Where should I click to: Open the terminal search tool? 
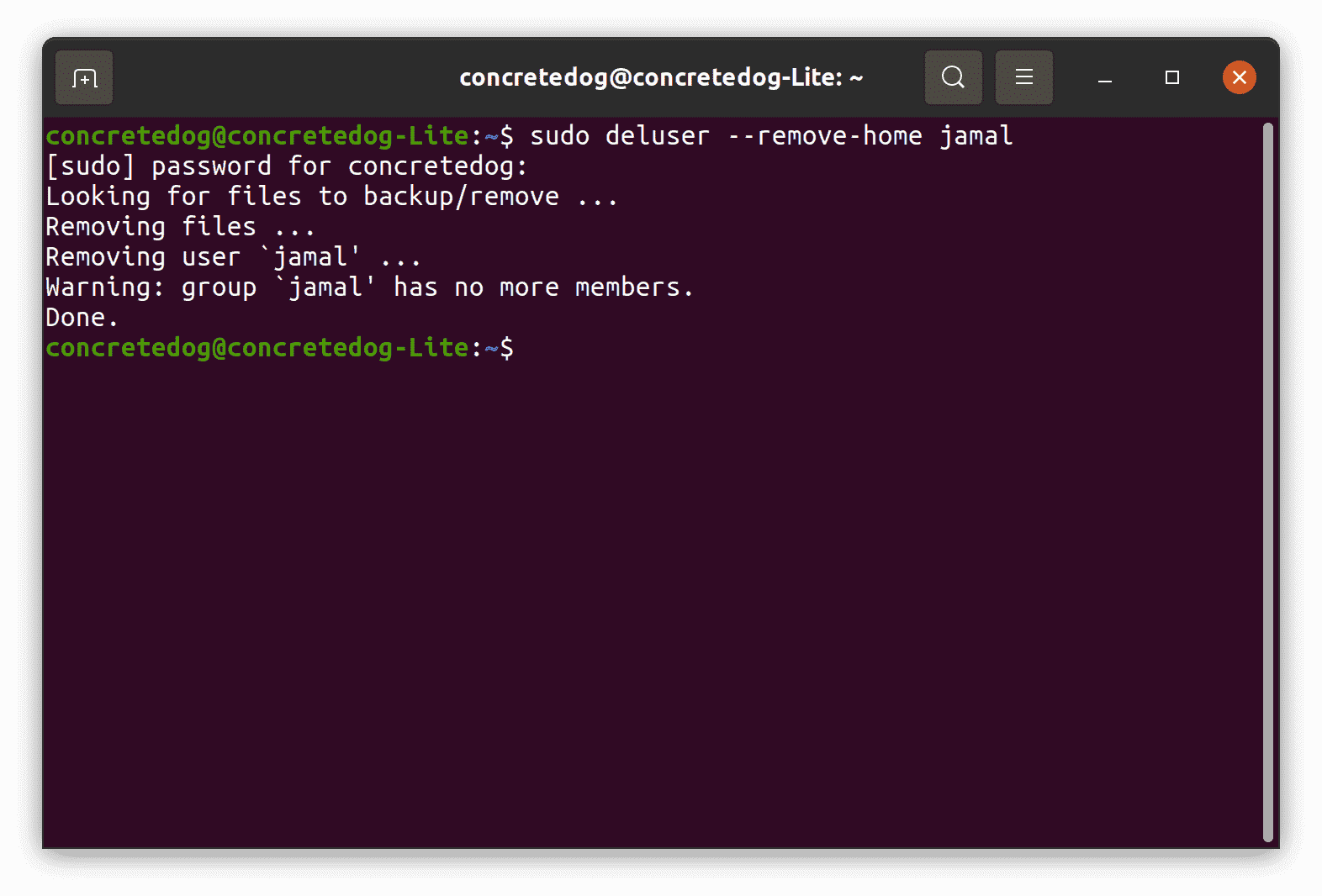(953, 77)
